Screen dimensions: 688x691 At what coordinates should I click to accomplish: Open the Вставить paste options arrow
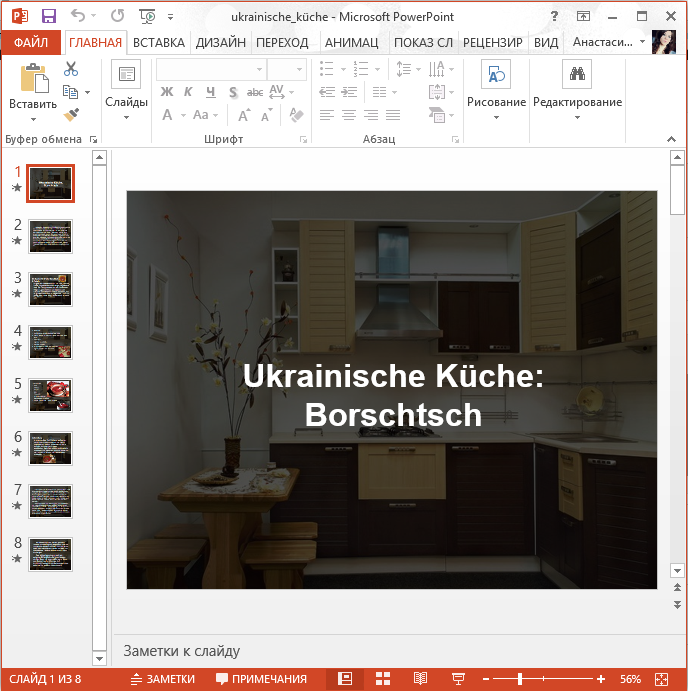point(33,119)
